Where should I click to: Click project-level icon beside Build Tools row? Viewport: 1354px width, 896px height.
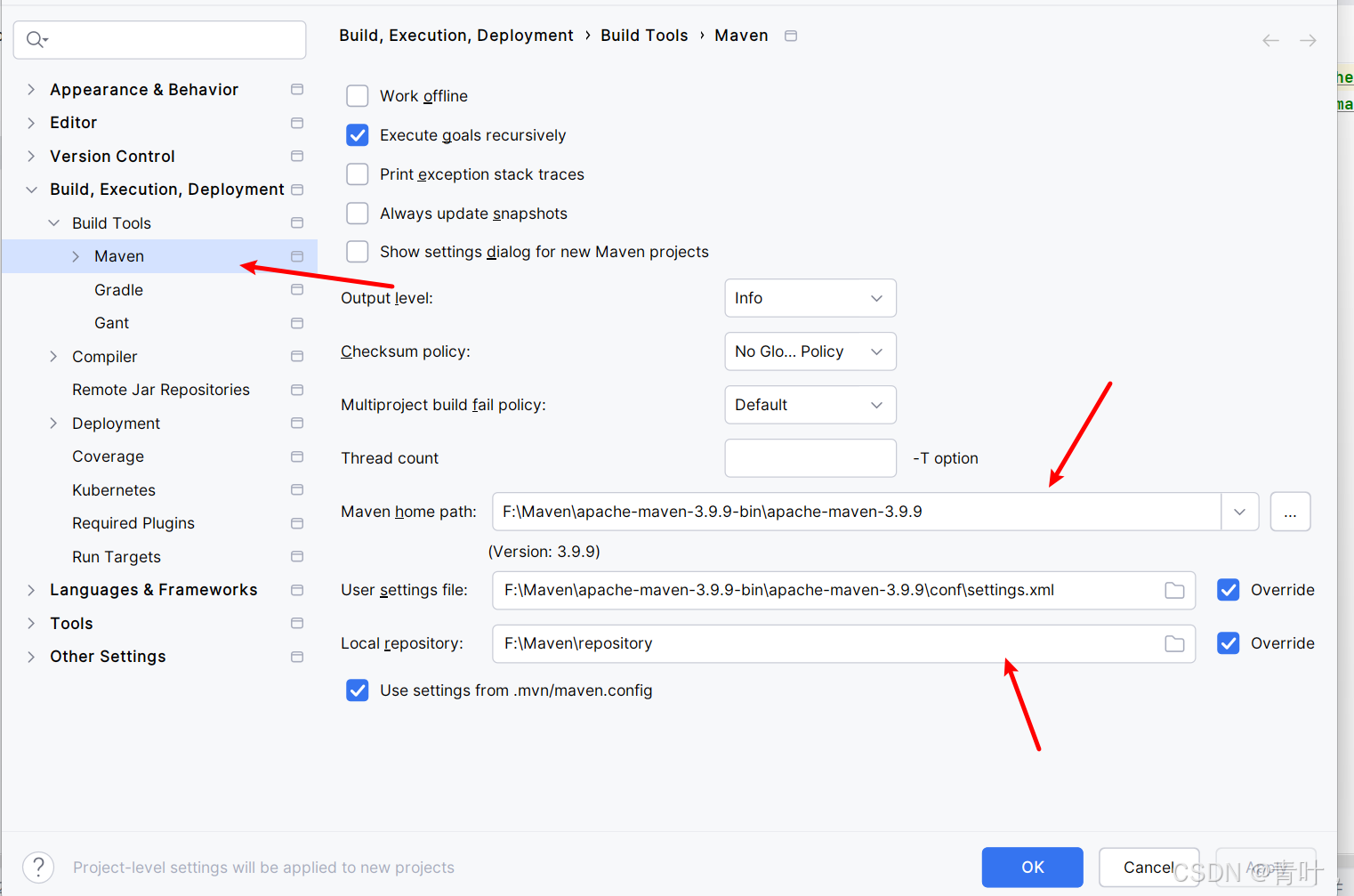tap(297, 222)
